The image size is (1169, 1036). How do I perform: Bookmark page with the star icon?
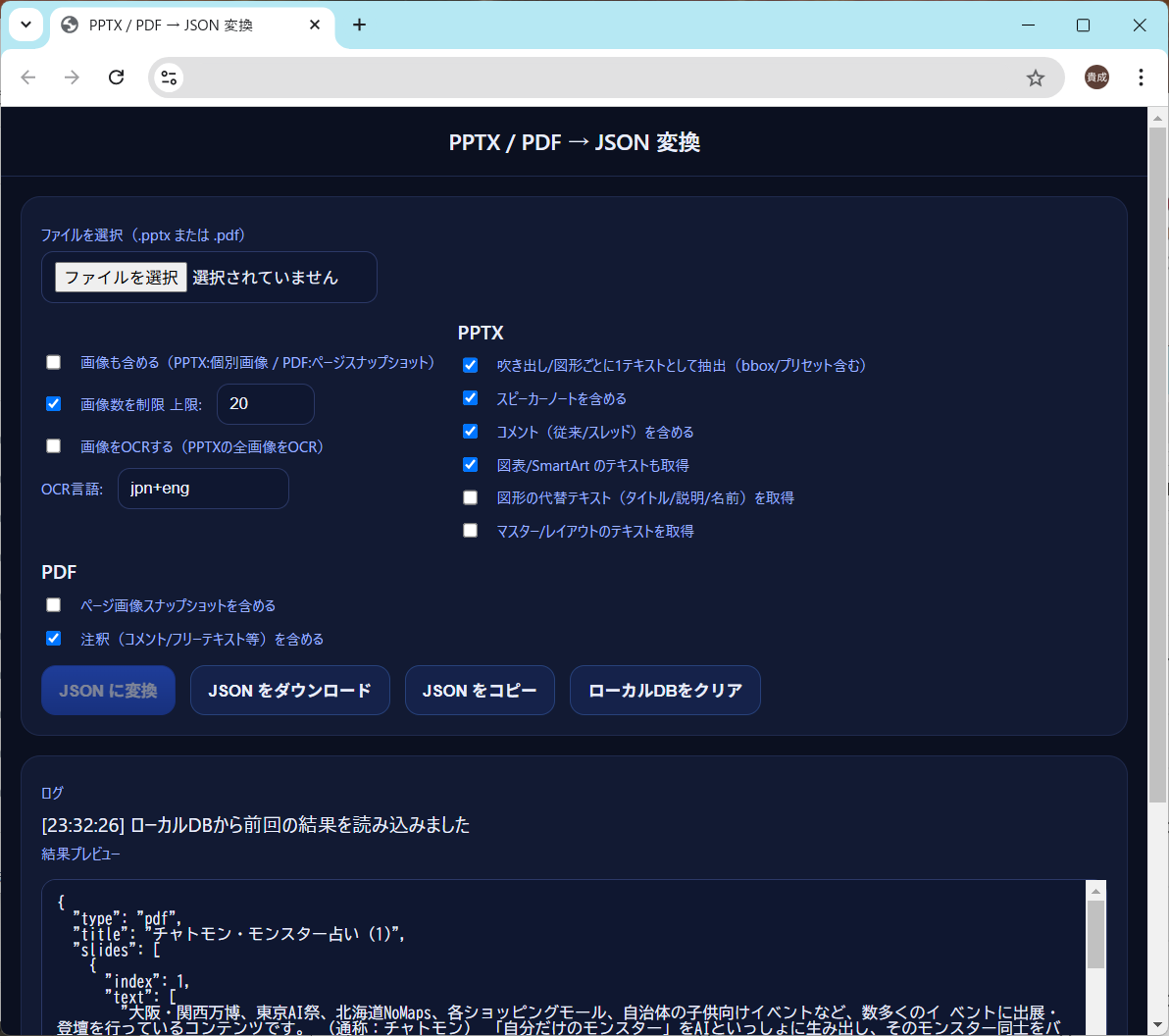coord(1036,78)
